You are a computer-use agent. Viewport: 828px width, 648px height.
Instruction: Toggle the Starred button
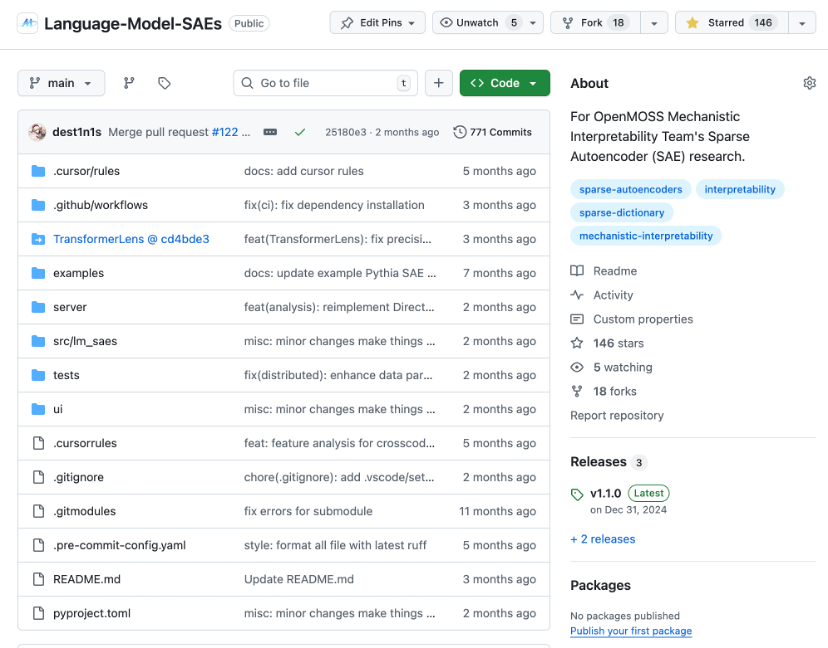732,23
